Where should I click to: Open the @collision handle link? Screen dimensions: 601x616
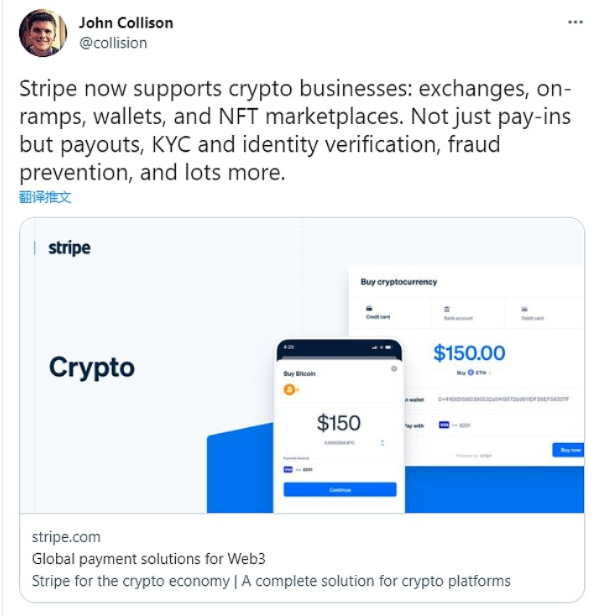[x=112, y=42]
